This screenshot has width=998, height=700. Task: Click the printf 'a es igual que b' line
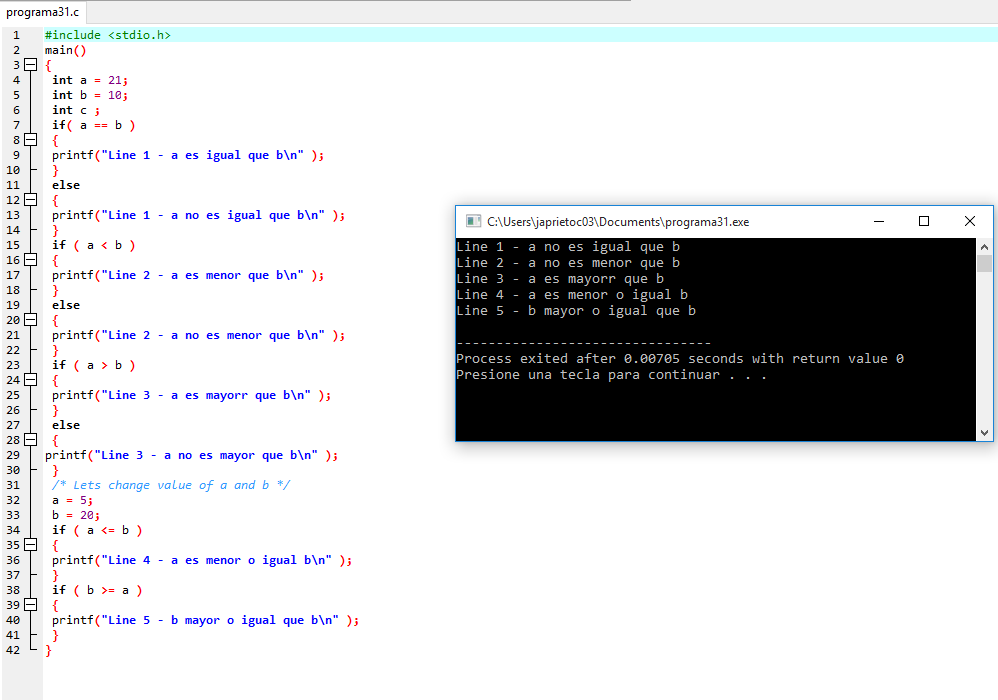pos(188,155)
